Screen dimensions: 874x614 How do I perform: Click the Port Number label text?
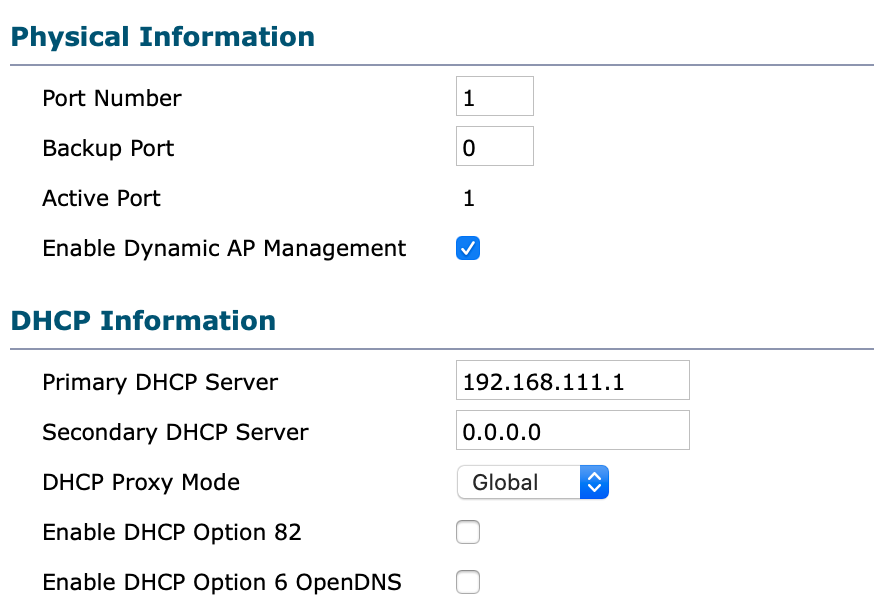pos(112,98)
